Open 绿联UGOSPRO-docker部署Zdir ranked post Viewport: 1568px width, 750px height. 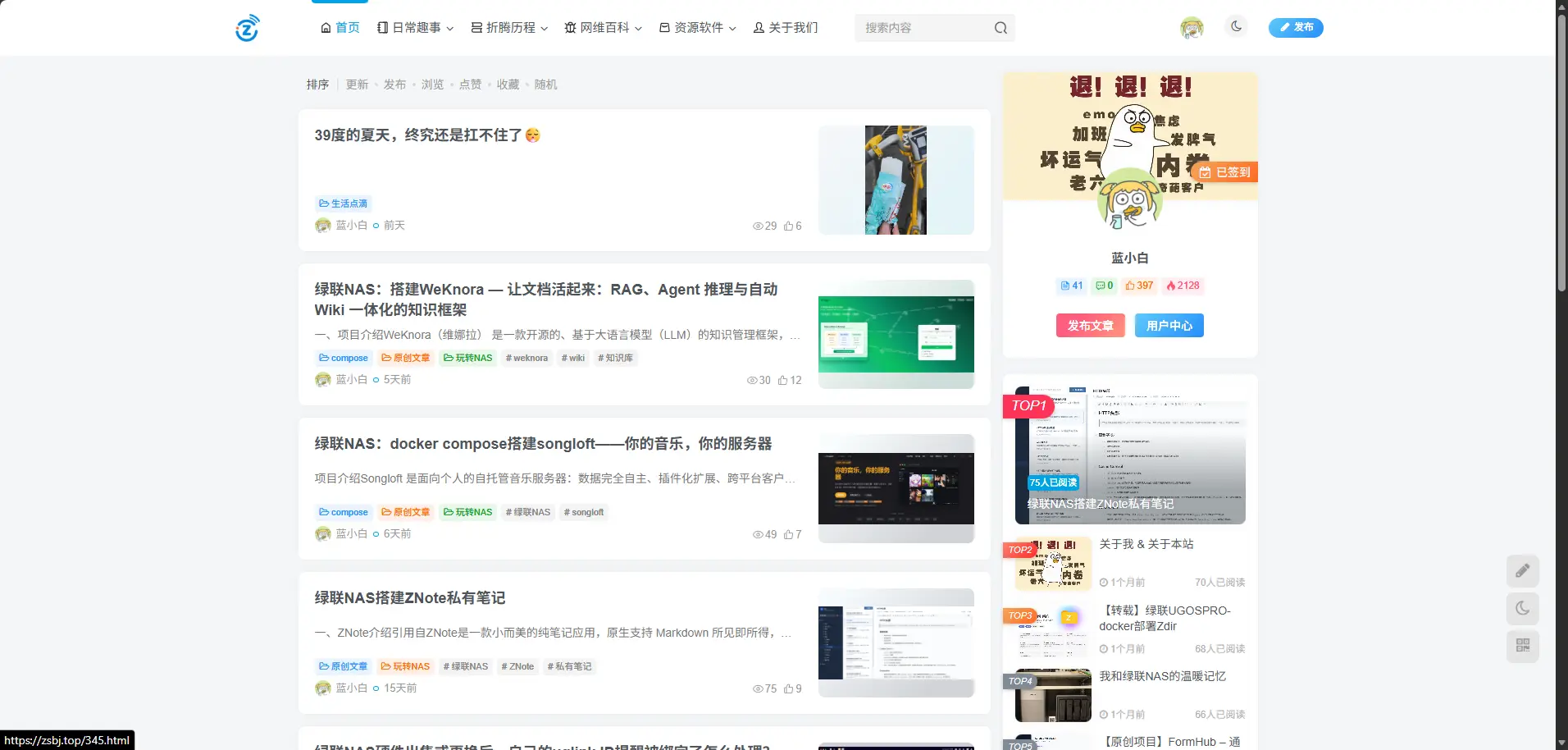click(x=1165, y=618)
